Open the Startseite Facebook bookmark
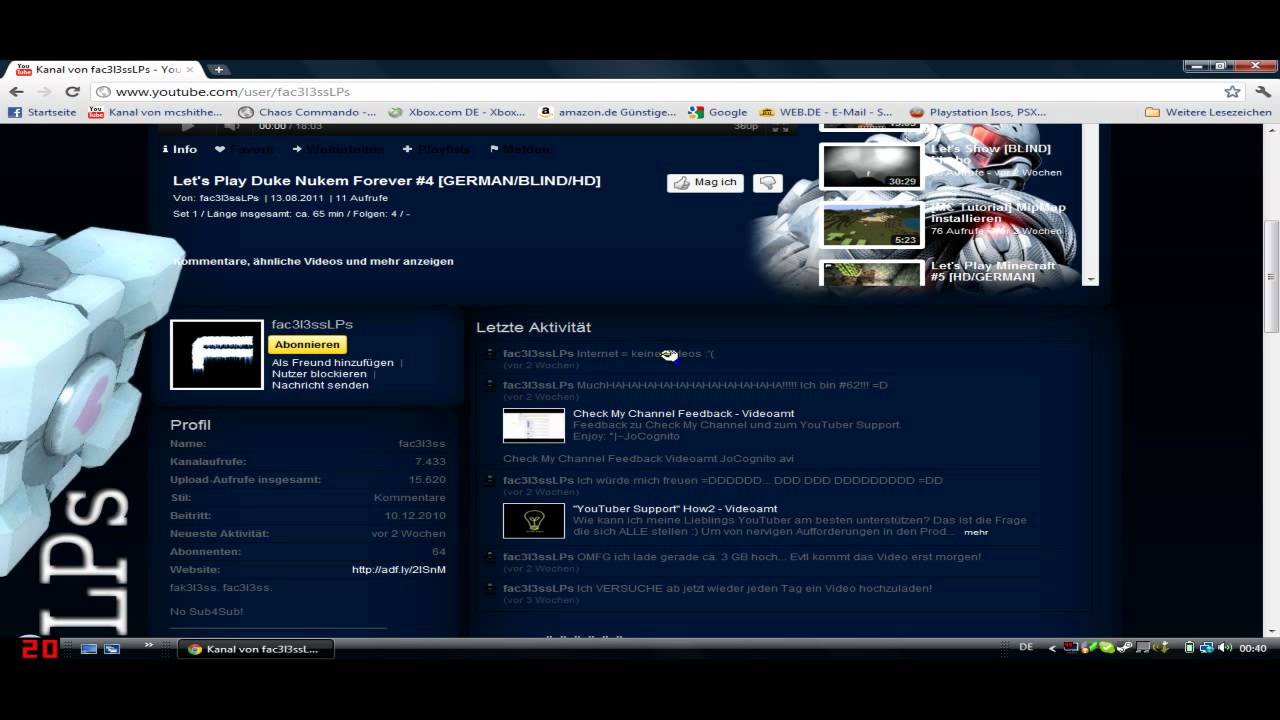Screen dimensions: 1280x720 [x=43, y=112]
